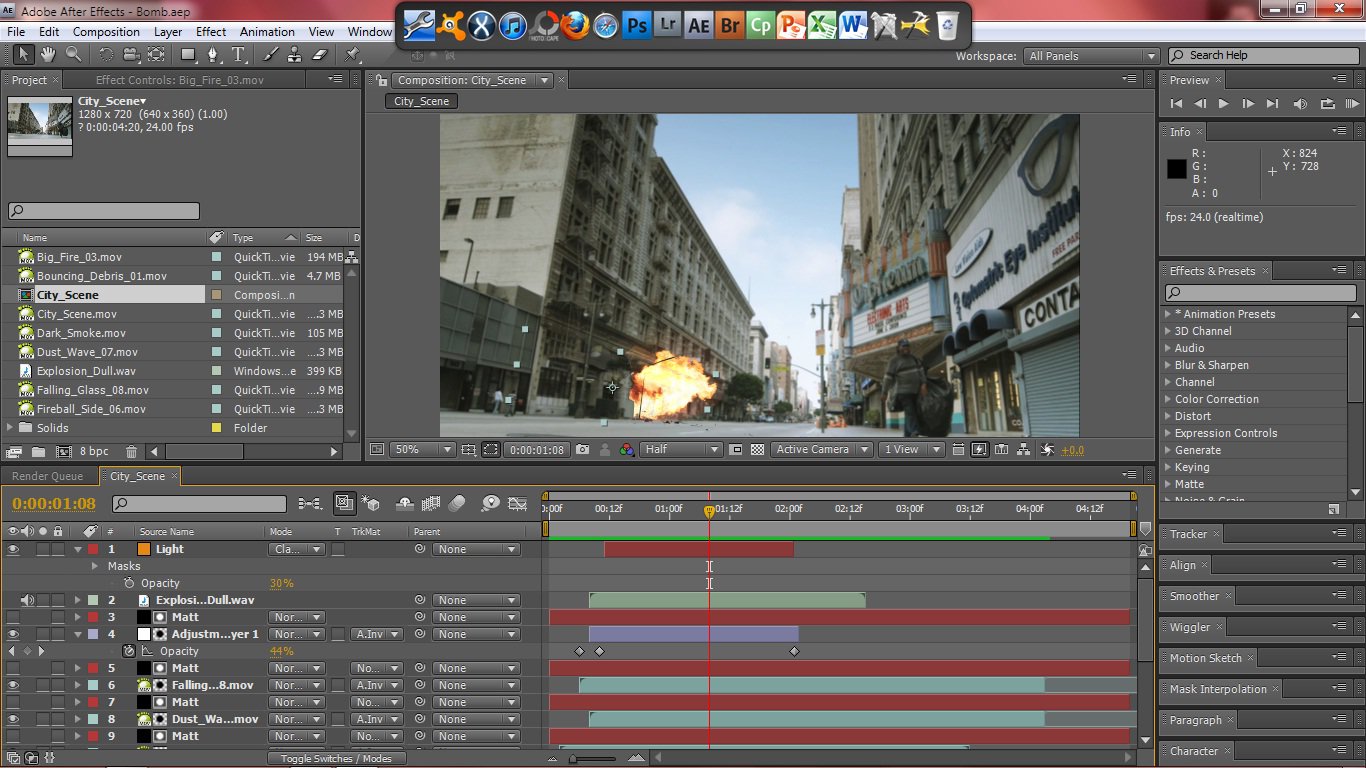The image size is (1366, 768).
Task: Switch to the Render Queue tab
Action: click(47, 476)
